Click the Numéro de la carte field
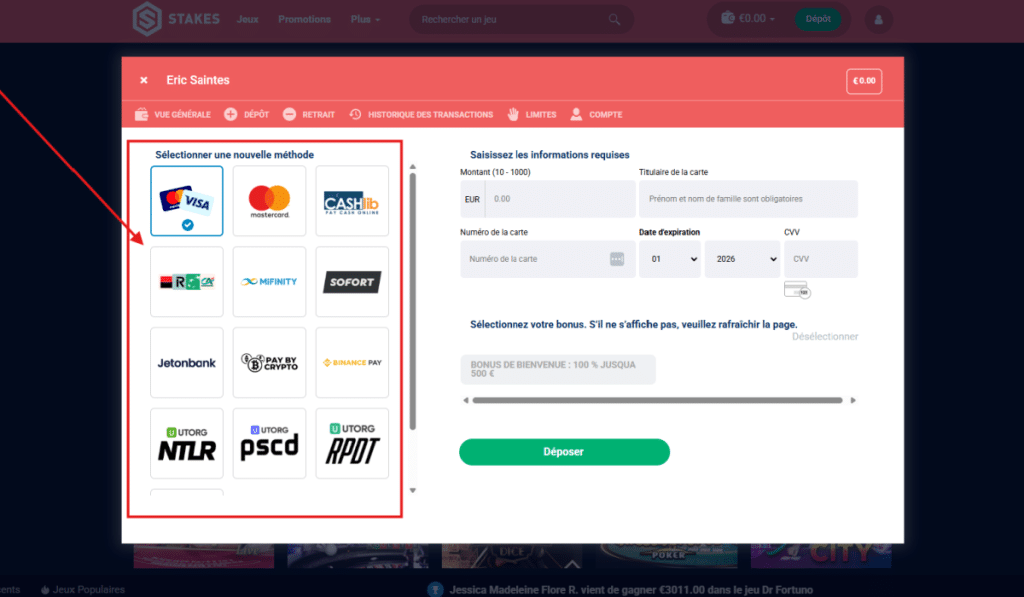The height and width of the screenshot is (597, 1024). tap(535, 259)
